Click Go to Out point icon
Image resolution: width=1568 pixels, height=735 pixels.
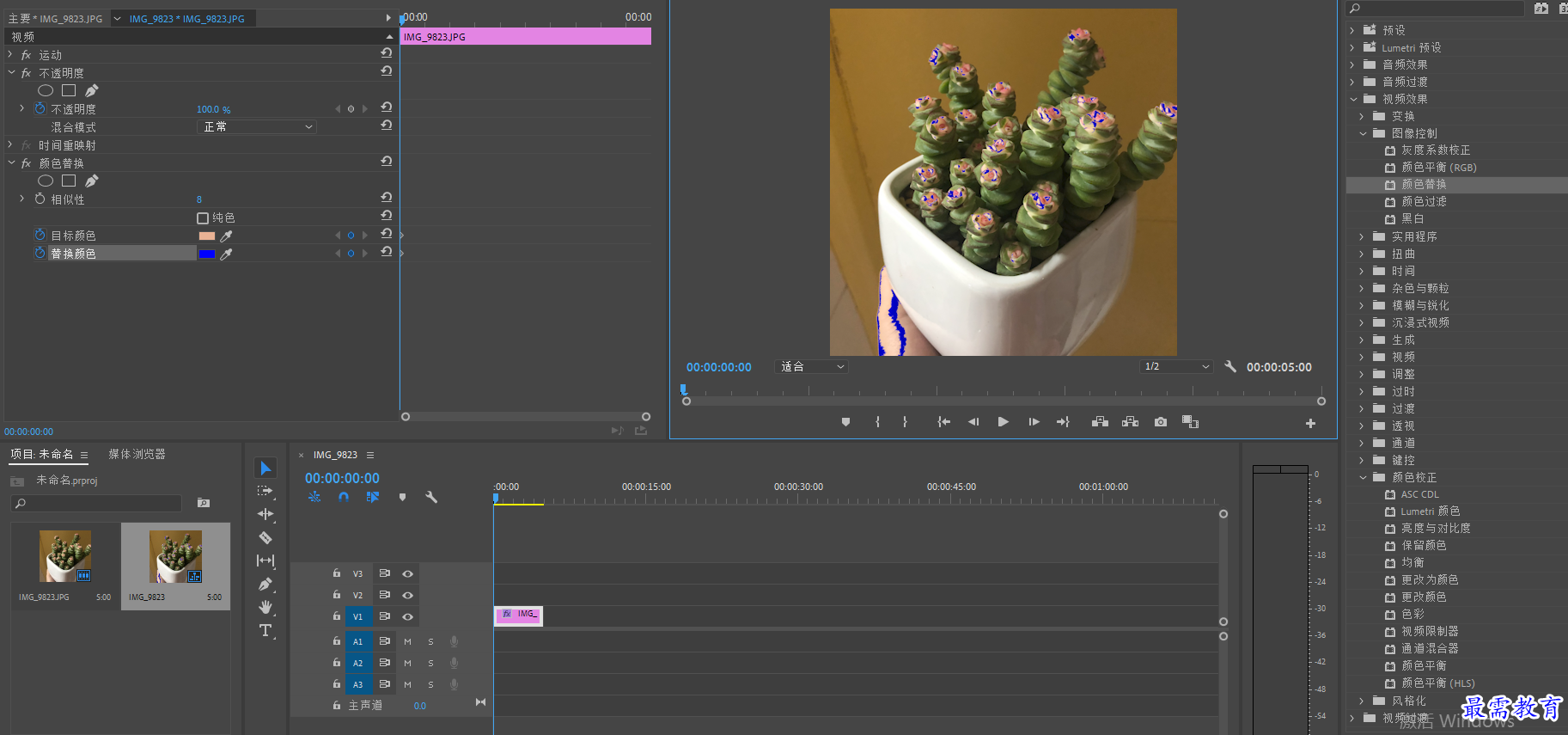[1063, 422]
